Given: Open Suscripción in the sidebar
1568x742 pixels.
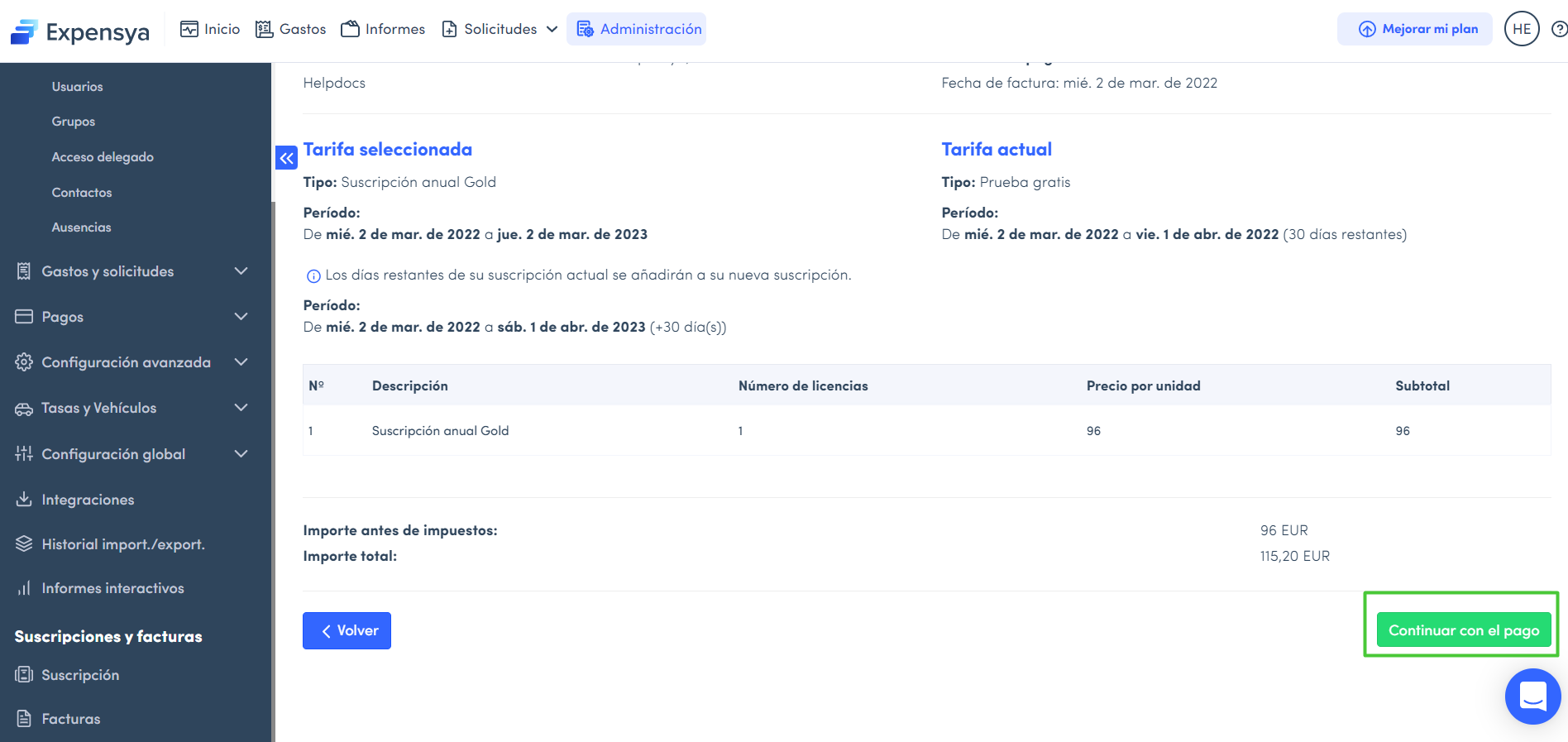Looking at the screenshot, I should [x=80, y=675].
